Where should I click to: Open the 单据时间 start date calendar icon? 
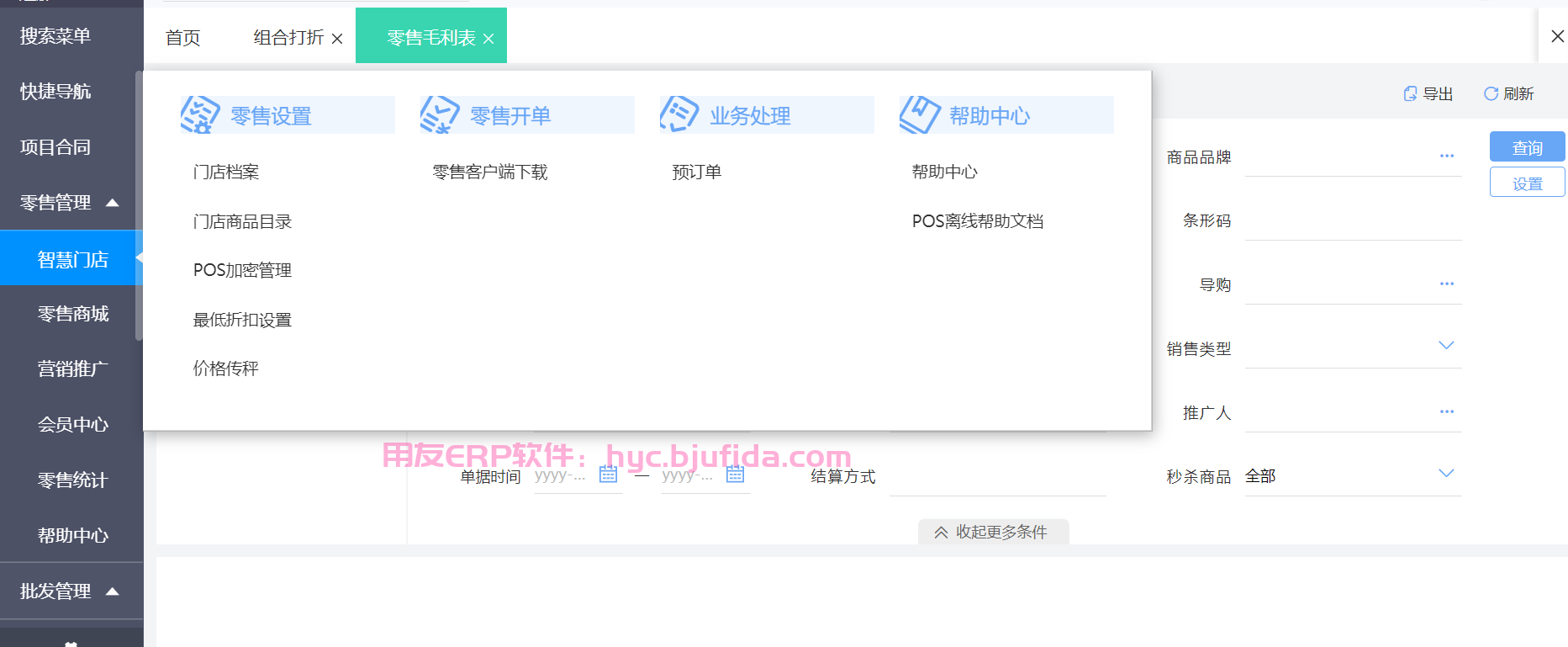(x=608, y=475)
